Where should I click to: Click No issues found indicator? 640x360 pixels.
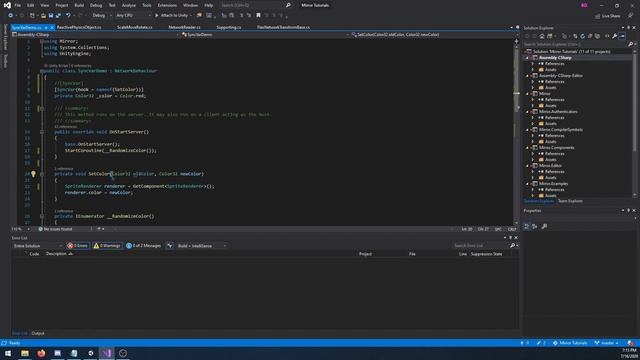(55, 229)
